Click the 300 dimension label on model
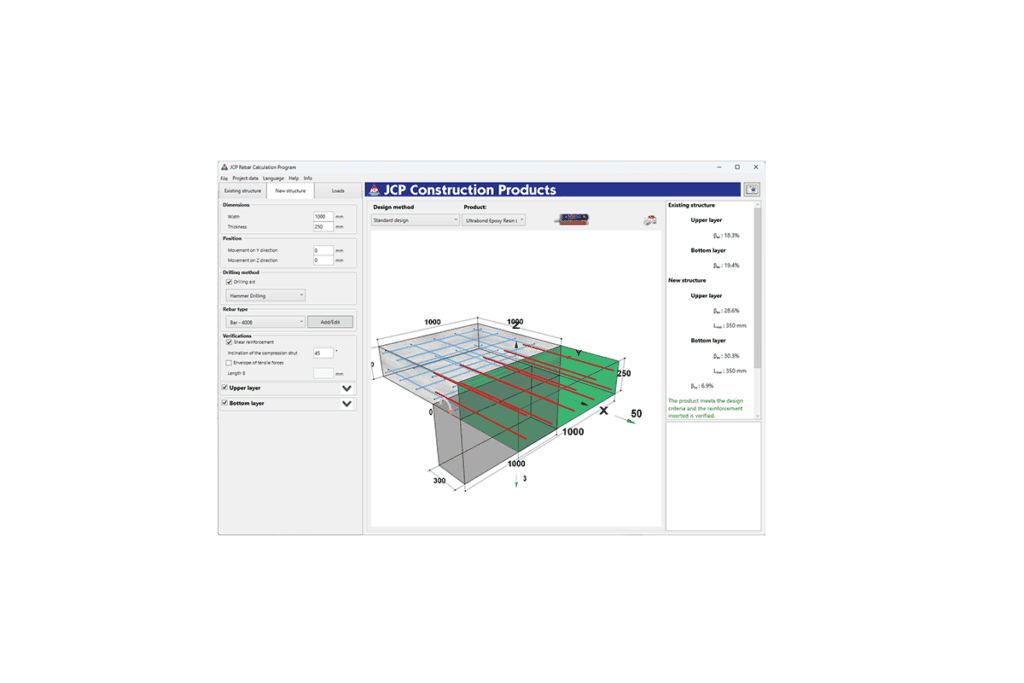 tap(440, 481)
